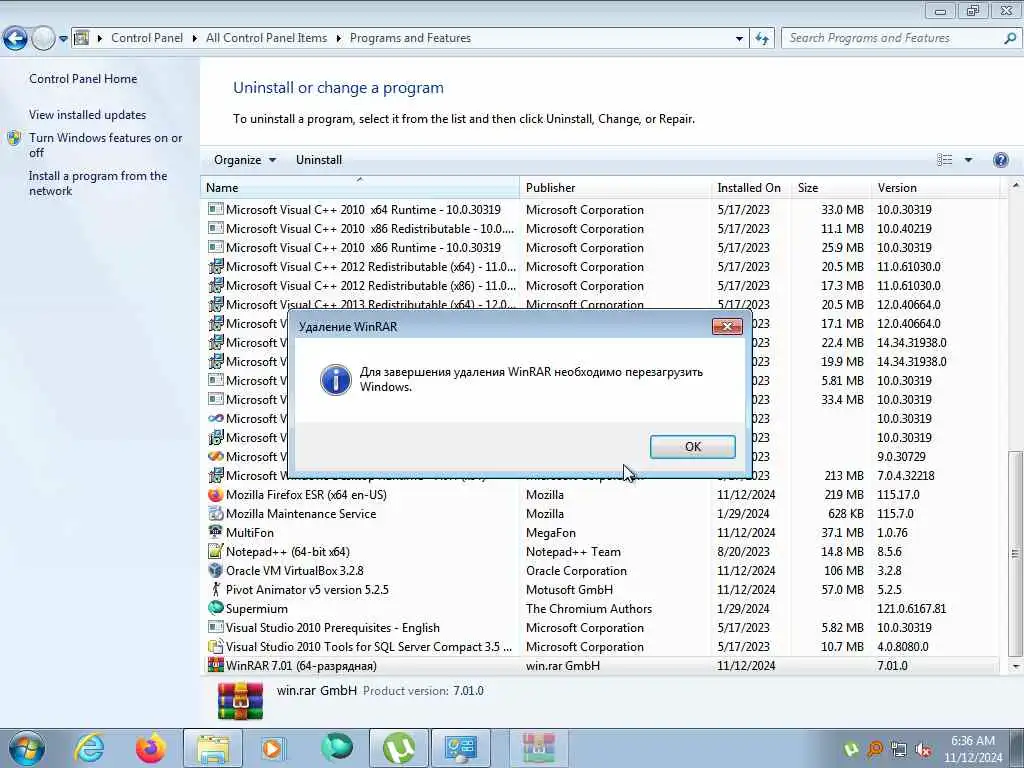
Task: Select Microsoft Visual C++ 2010 x64 Runtime row
Action: click(601, 210)
